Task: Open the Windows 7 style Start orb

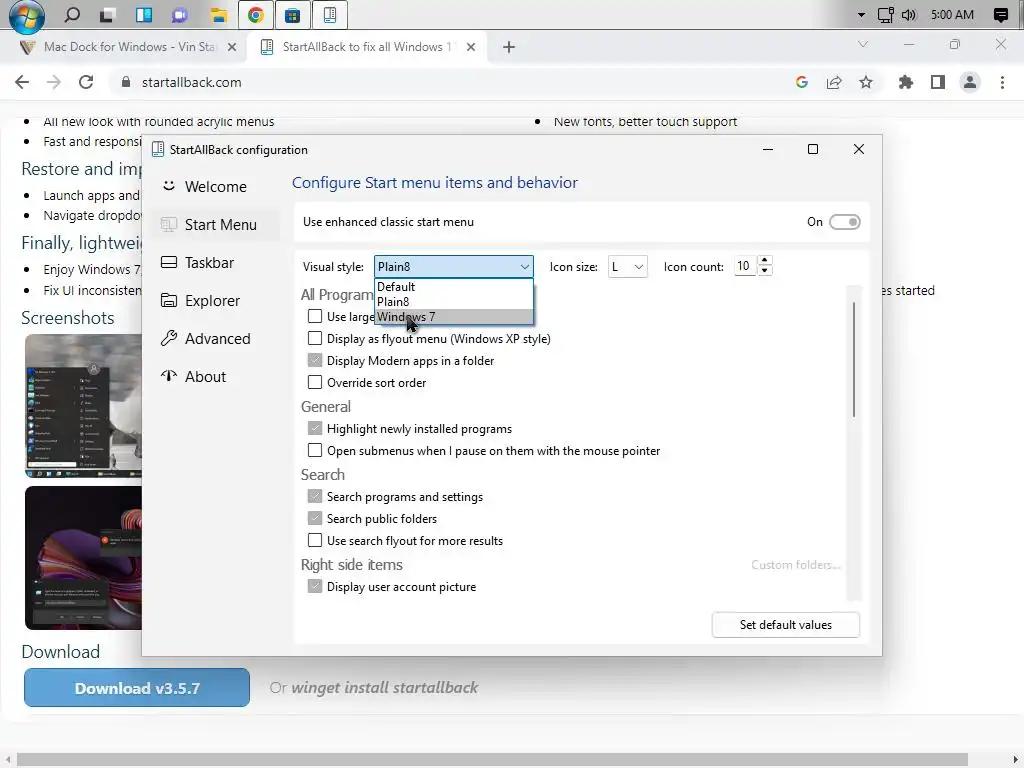Action: point(26,16)
